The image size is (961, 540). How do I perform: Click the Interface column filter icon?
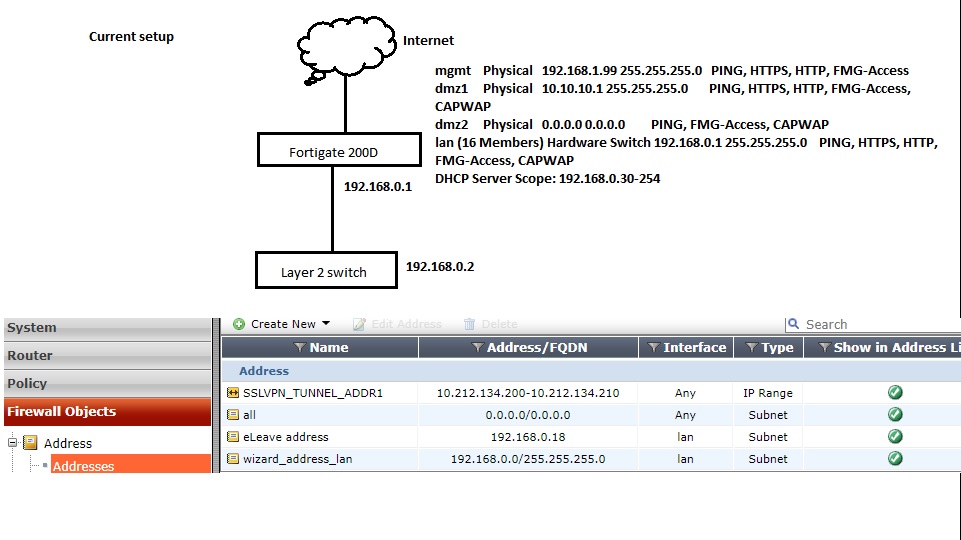(x=654, y=348)
